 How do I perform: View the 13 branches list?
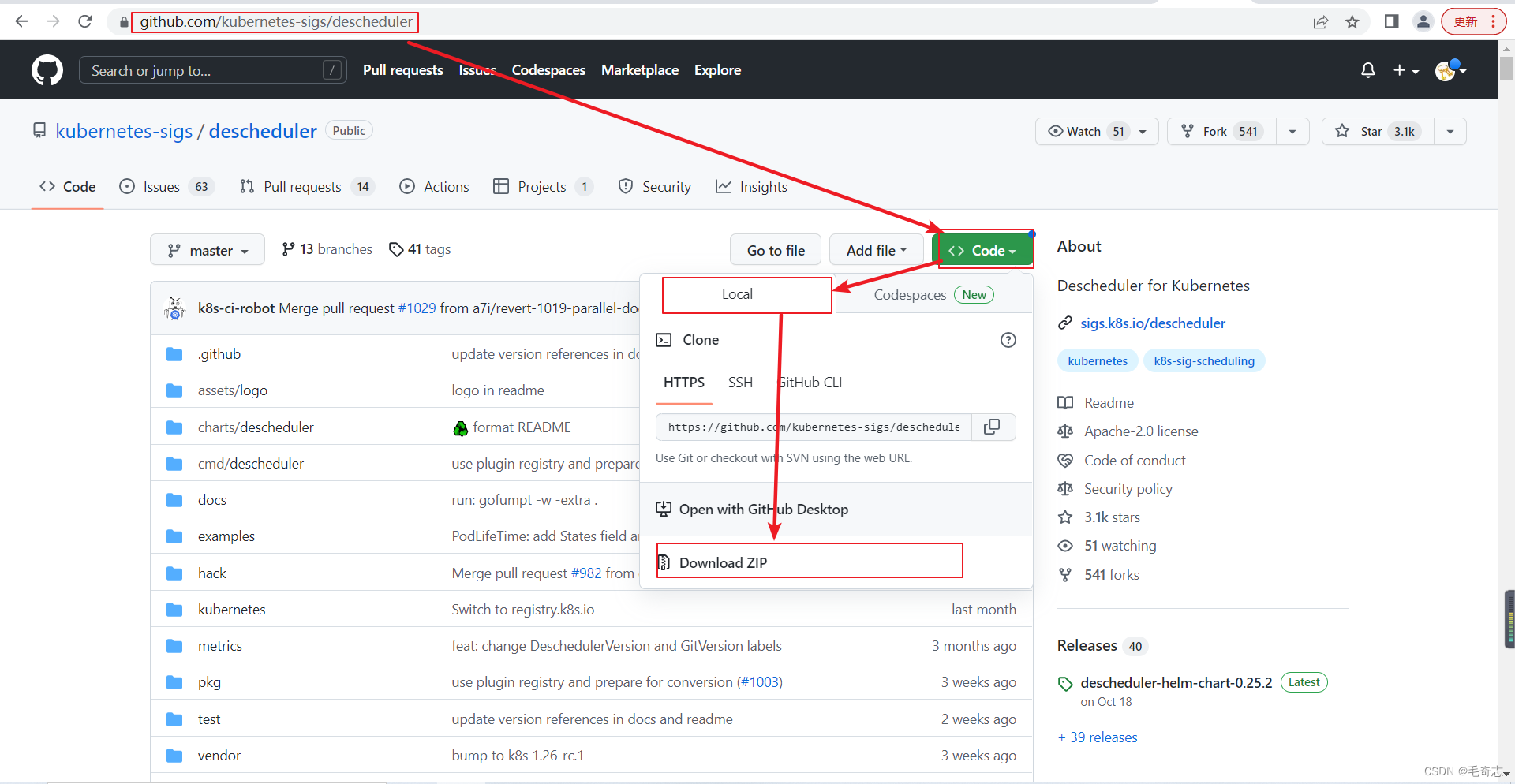pyautogui.click(x=327, y=249)
